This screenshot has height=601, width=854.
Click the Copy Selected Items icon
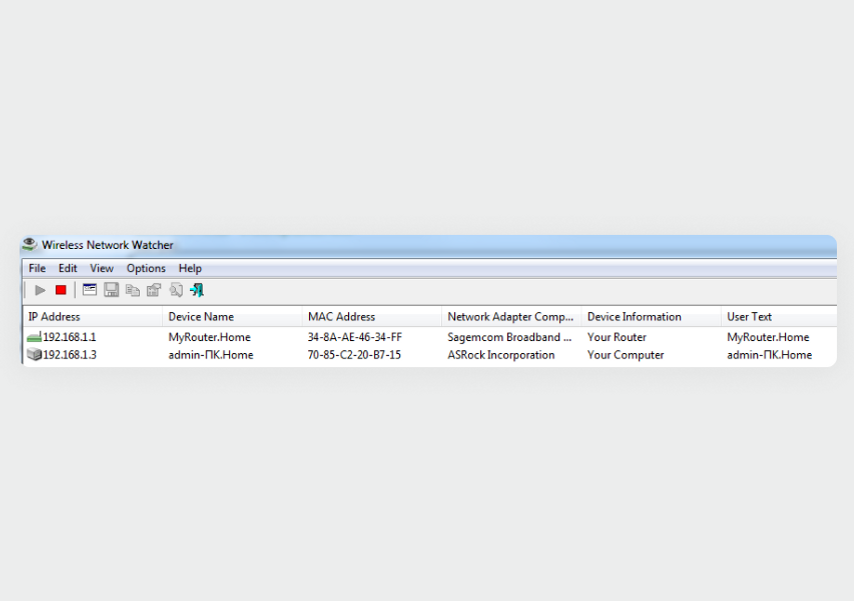132,290
